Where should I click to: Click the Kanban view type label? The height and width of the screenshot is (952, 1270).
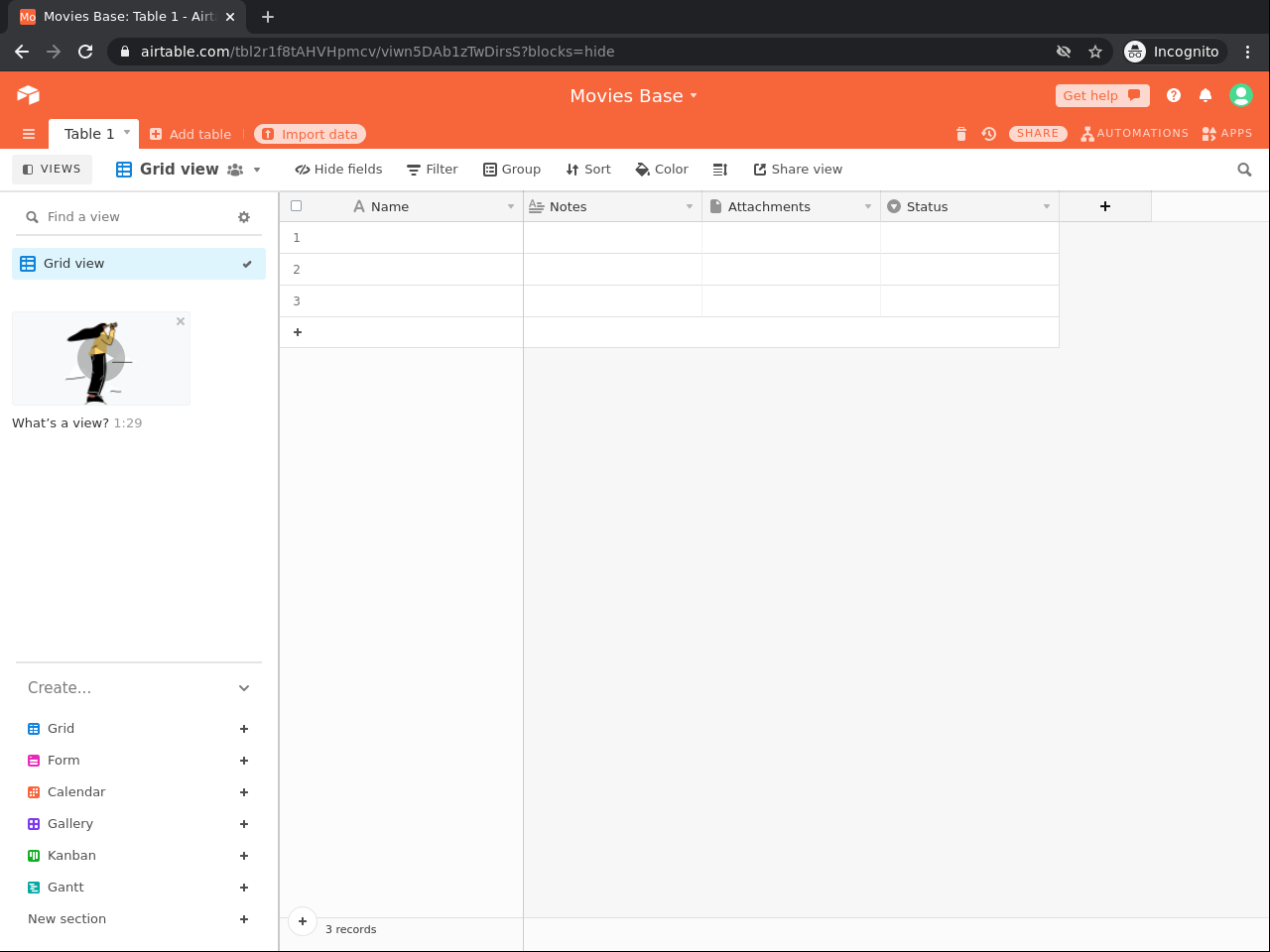pos(71,856)
